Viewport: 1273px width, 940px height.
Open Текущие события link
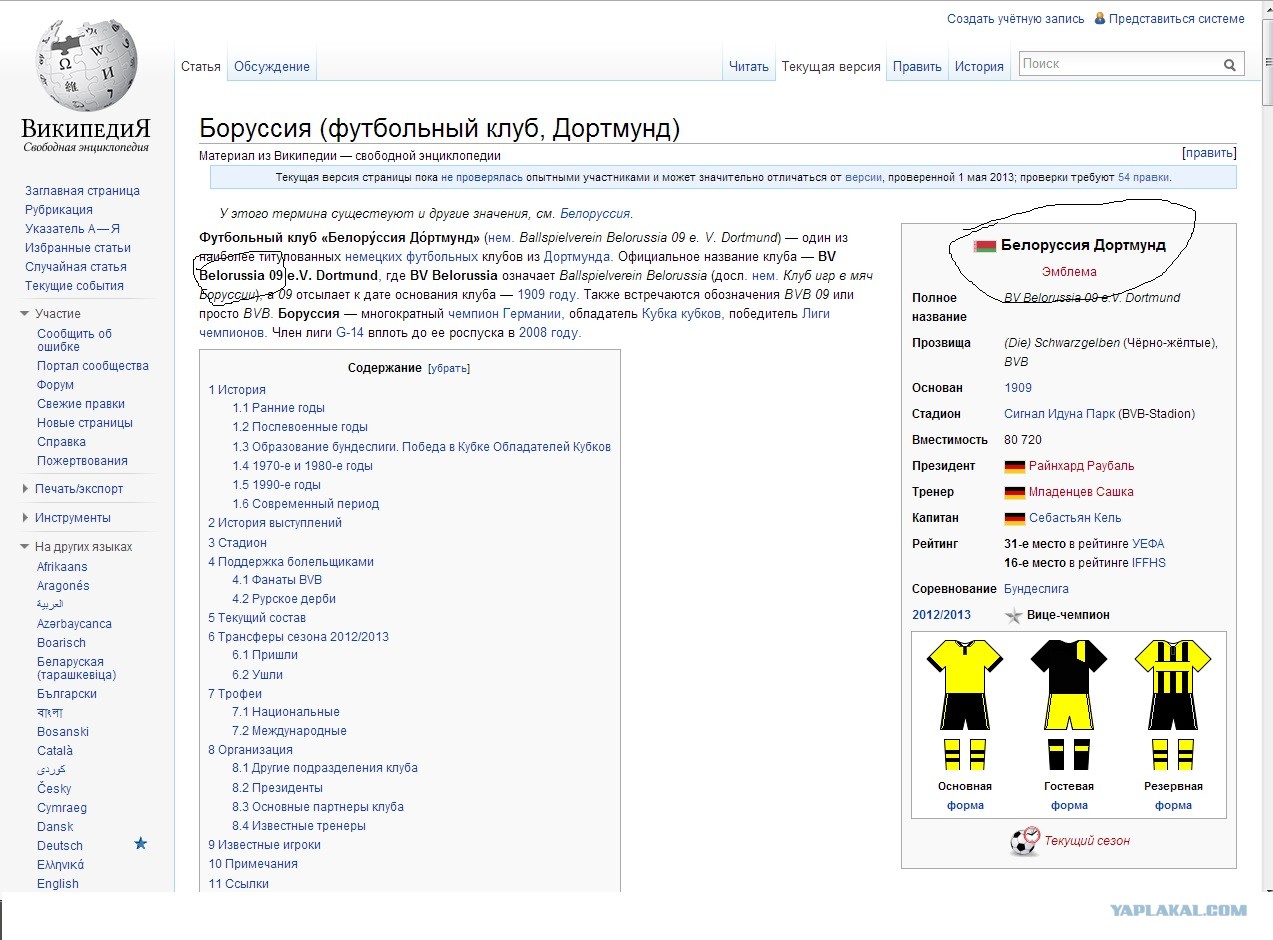point(74,286)
